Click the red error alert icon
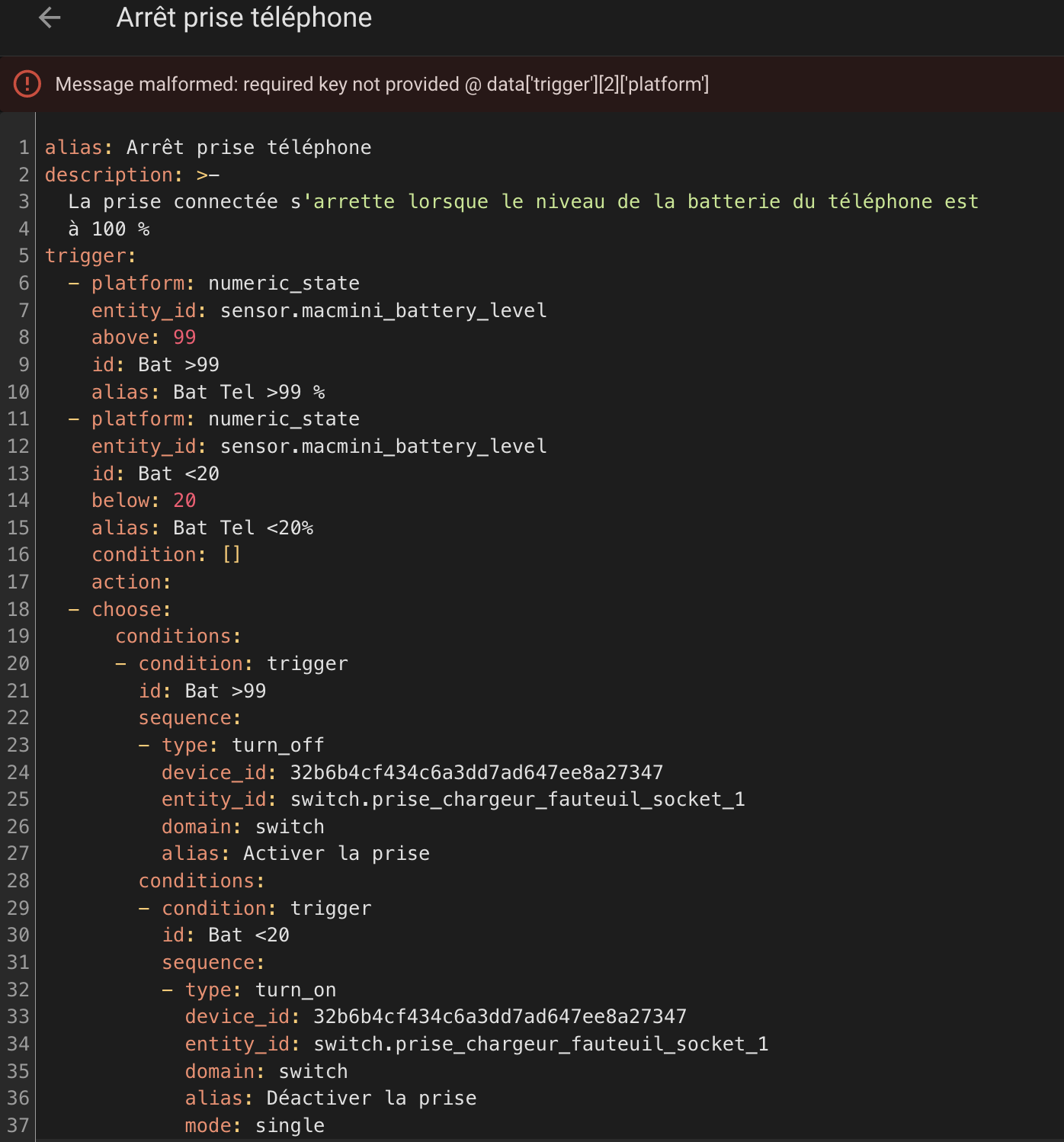1064x1142 pixels. tap(27, 84)
